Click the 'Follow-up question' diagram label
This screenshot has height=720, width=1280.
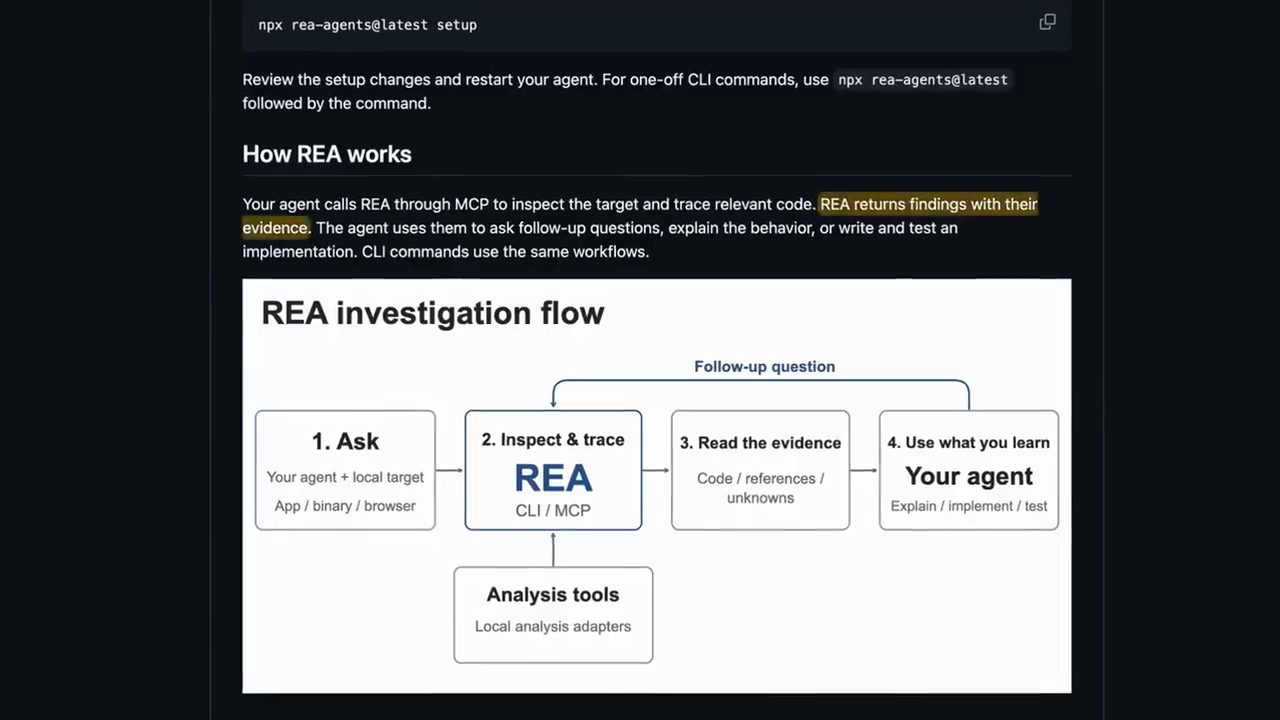click(765, 367)
